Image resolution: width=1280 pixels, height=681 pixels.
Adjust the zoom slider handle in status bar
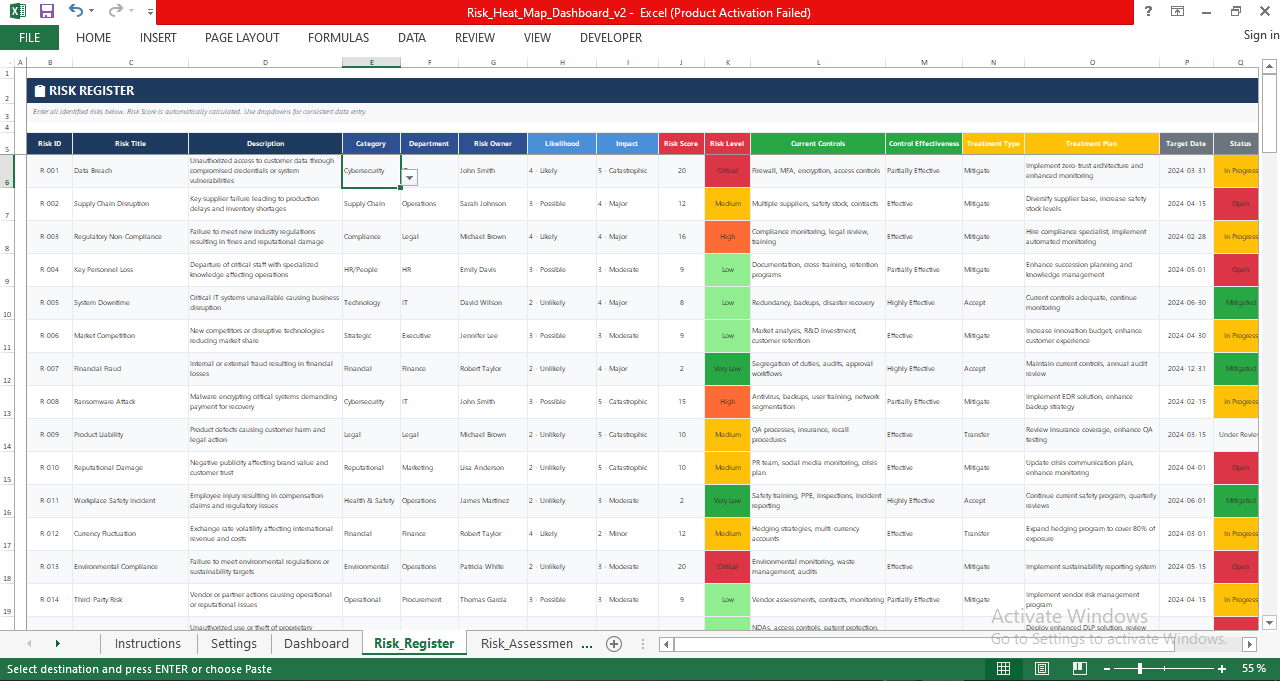tap(1141, 668)
